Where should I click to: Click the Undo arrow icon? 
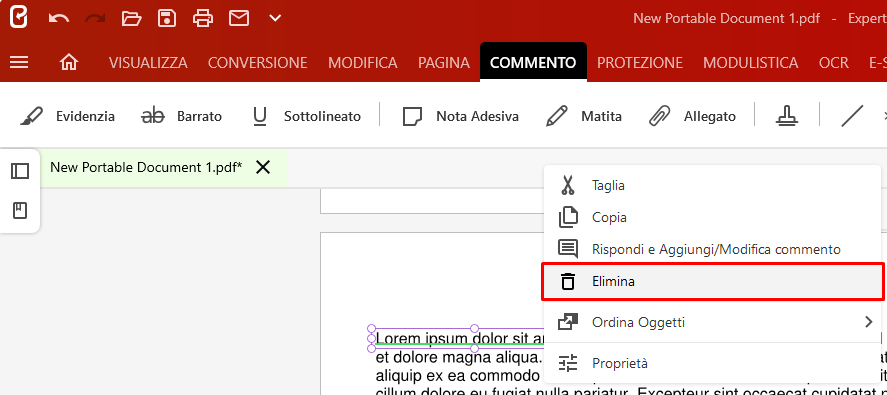pyautogui.click(x=59, y=19)
